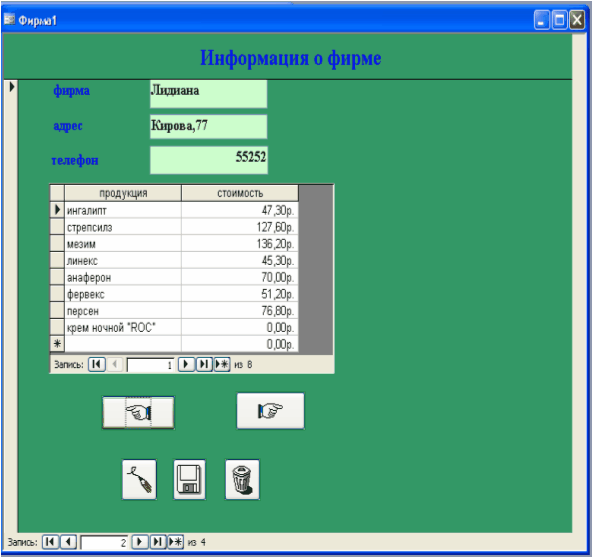Click the телефон field with 55252
Screen dimensions: 593x557
209,160
